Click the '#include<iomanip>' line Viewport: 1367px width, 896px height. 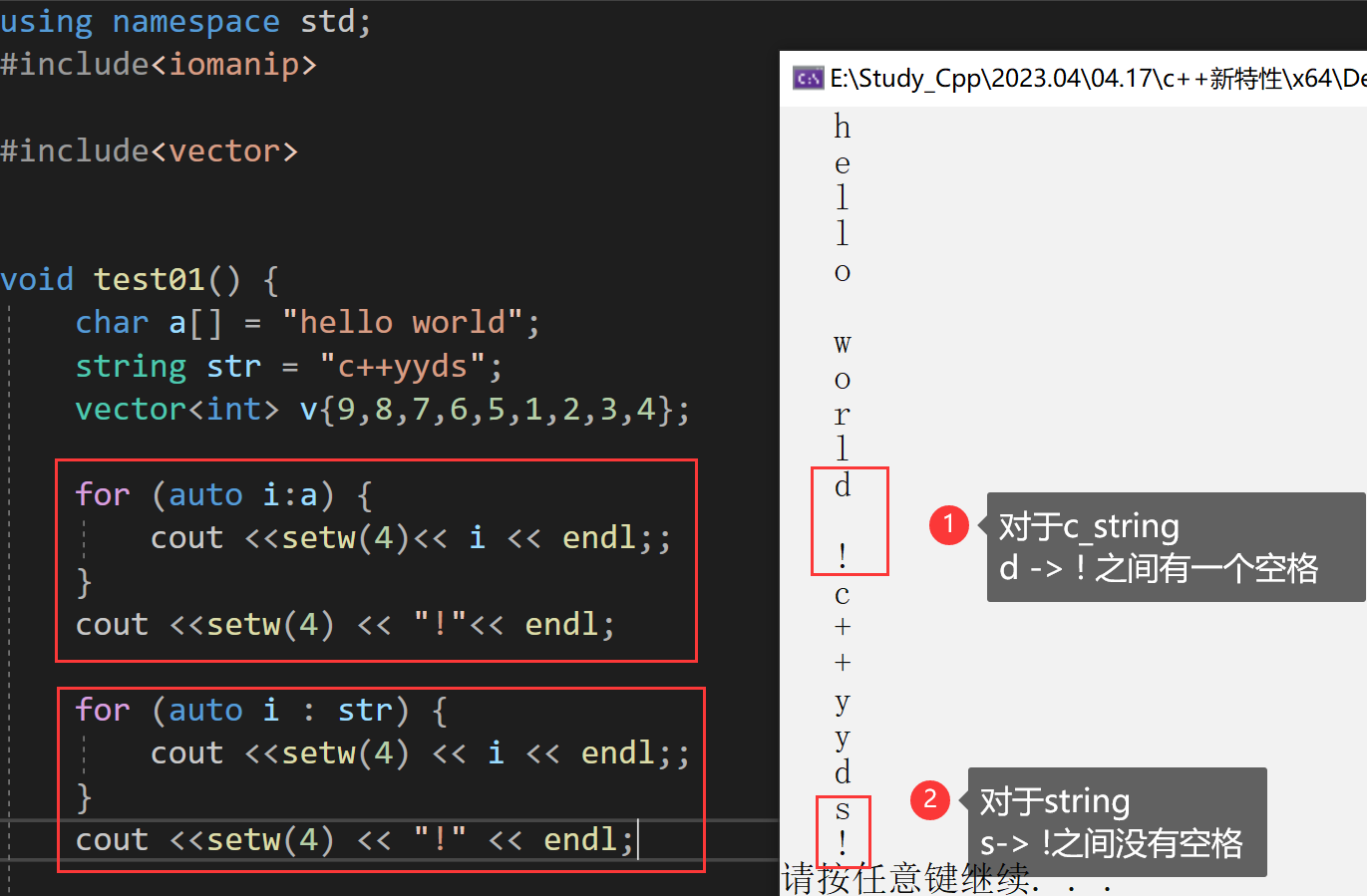[159, 65]
